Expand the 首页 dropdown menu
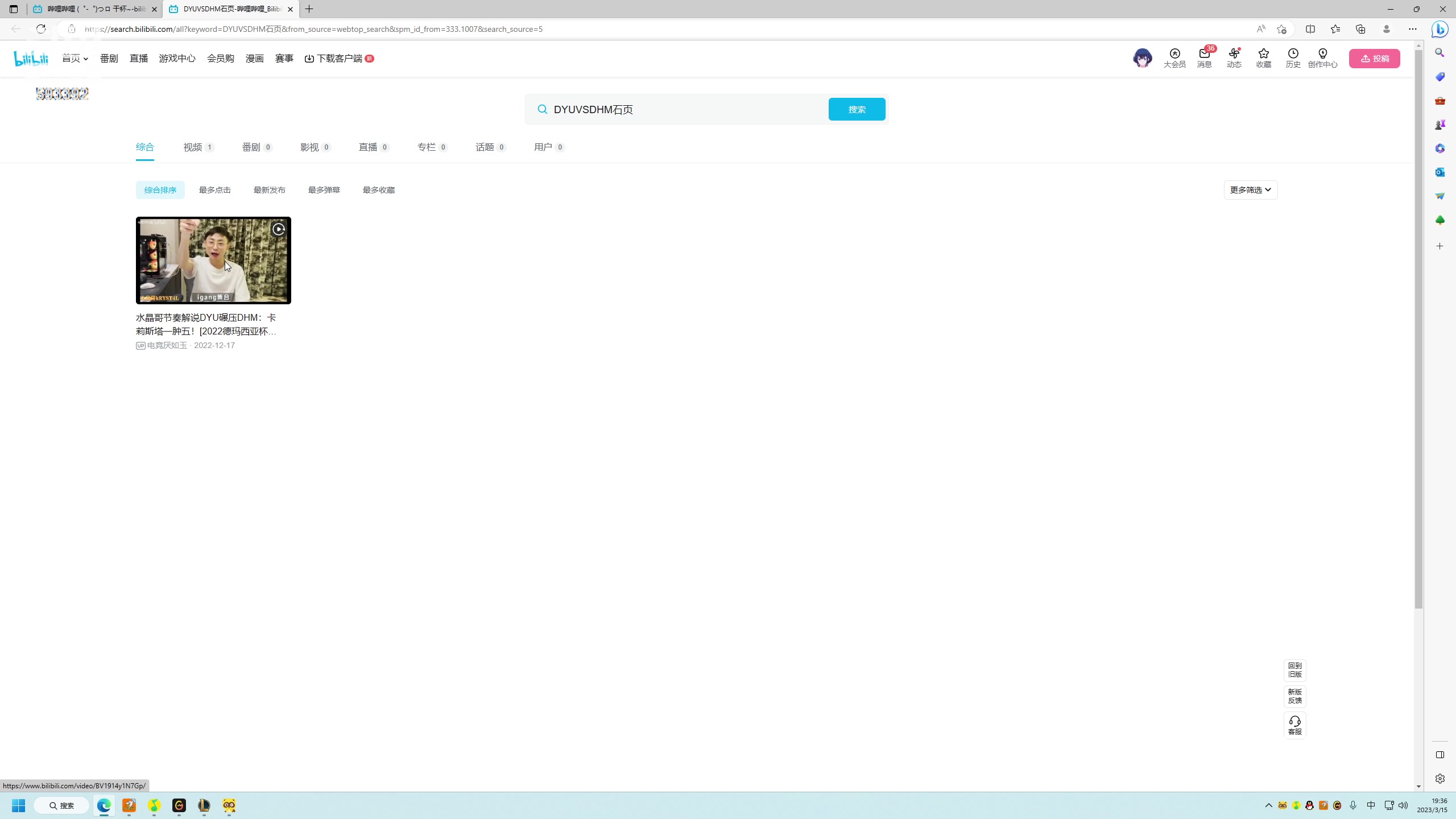This screenshot has height=819, width=1456. click(x=75, y=58)
